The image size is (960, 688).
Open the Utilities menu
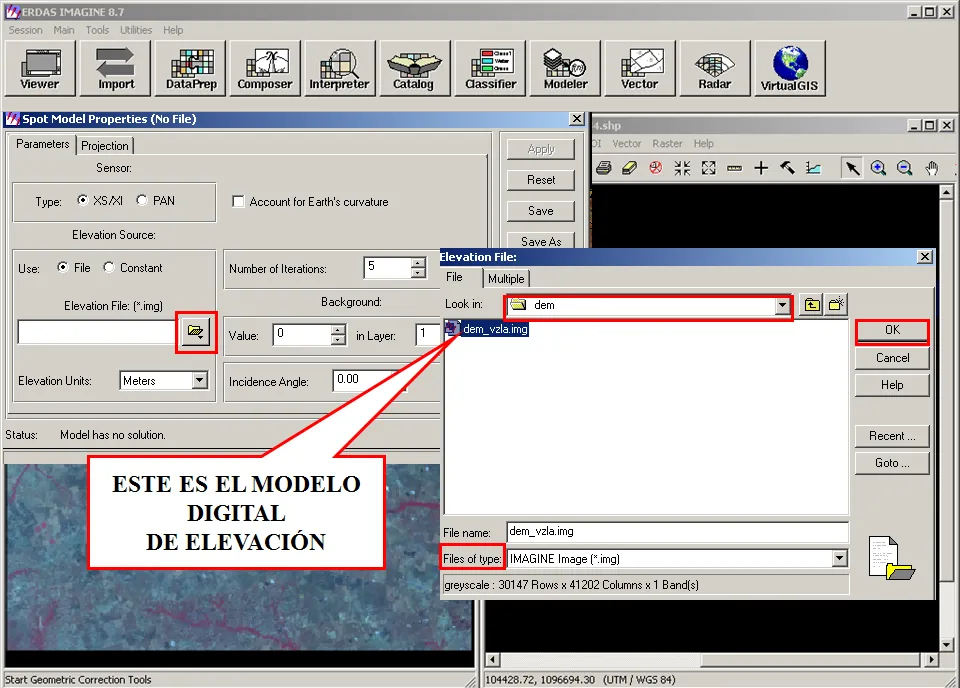(x=136, y=30)
